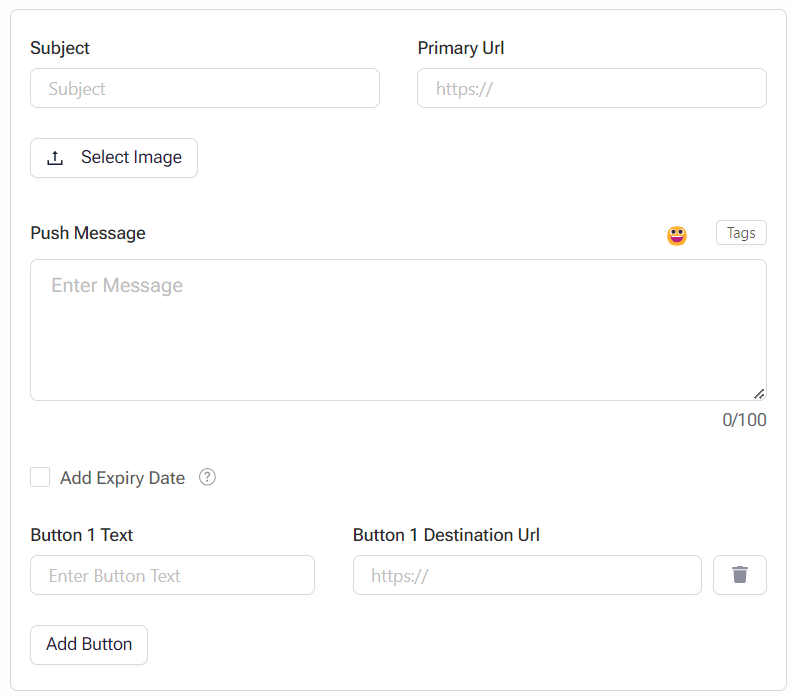Open the emoji picker for Push Message
This screenshot has width=796, height=697.
(x=677, y=235)
